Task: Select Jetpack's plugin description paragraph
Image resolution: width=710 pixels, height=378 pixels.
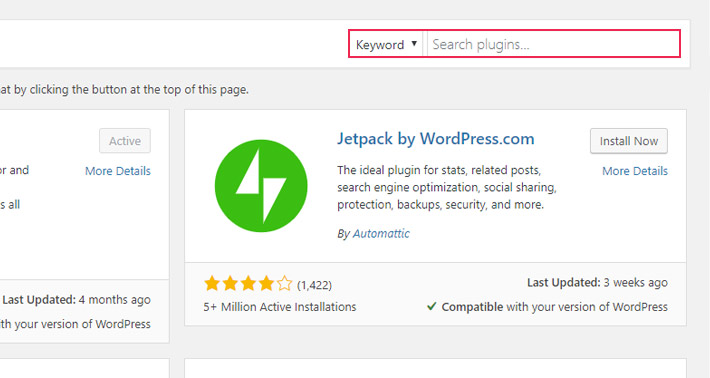Action: click(447, 187)
